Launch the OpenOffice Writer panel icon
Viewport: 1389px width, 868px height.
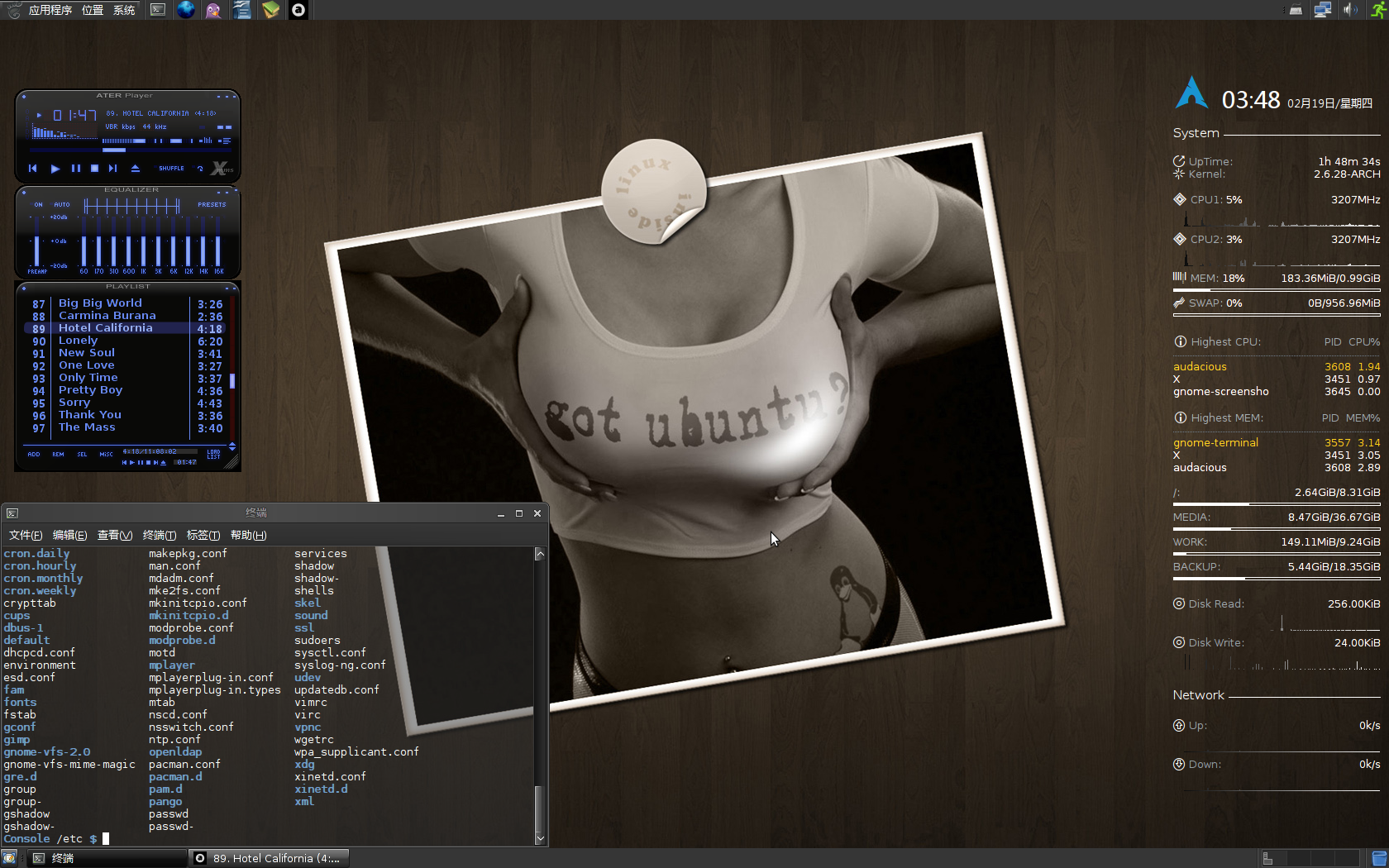click(x=241, y=10)
